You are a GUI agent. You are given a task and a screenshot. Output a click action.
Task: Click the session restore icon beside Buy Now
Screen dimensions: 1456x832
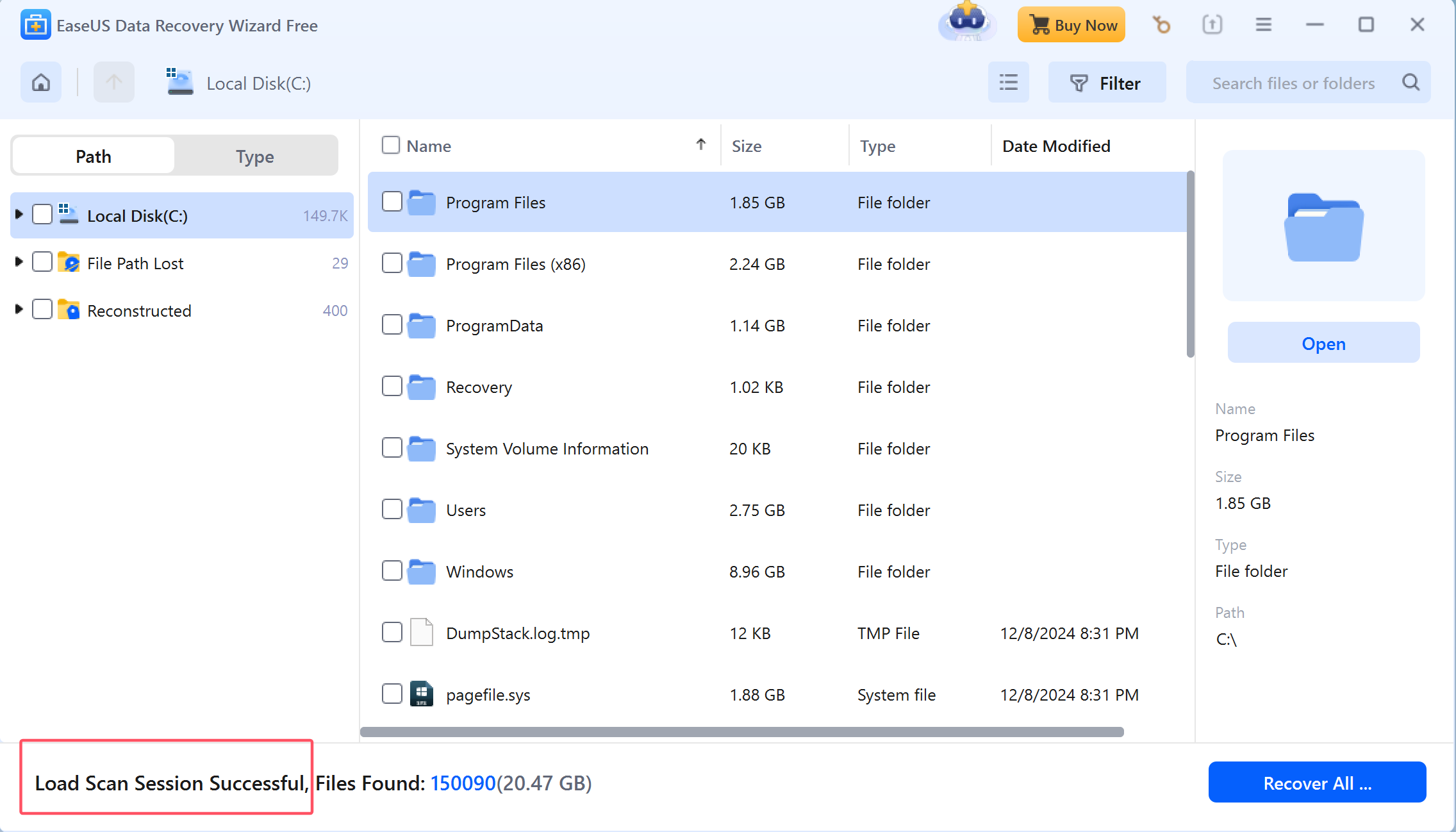1161,25
